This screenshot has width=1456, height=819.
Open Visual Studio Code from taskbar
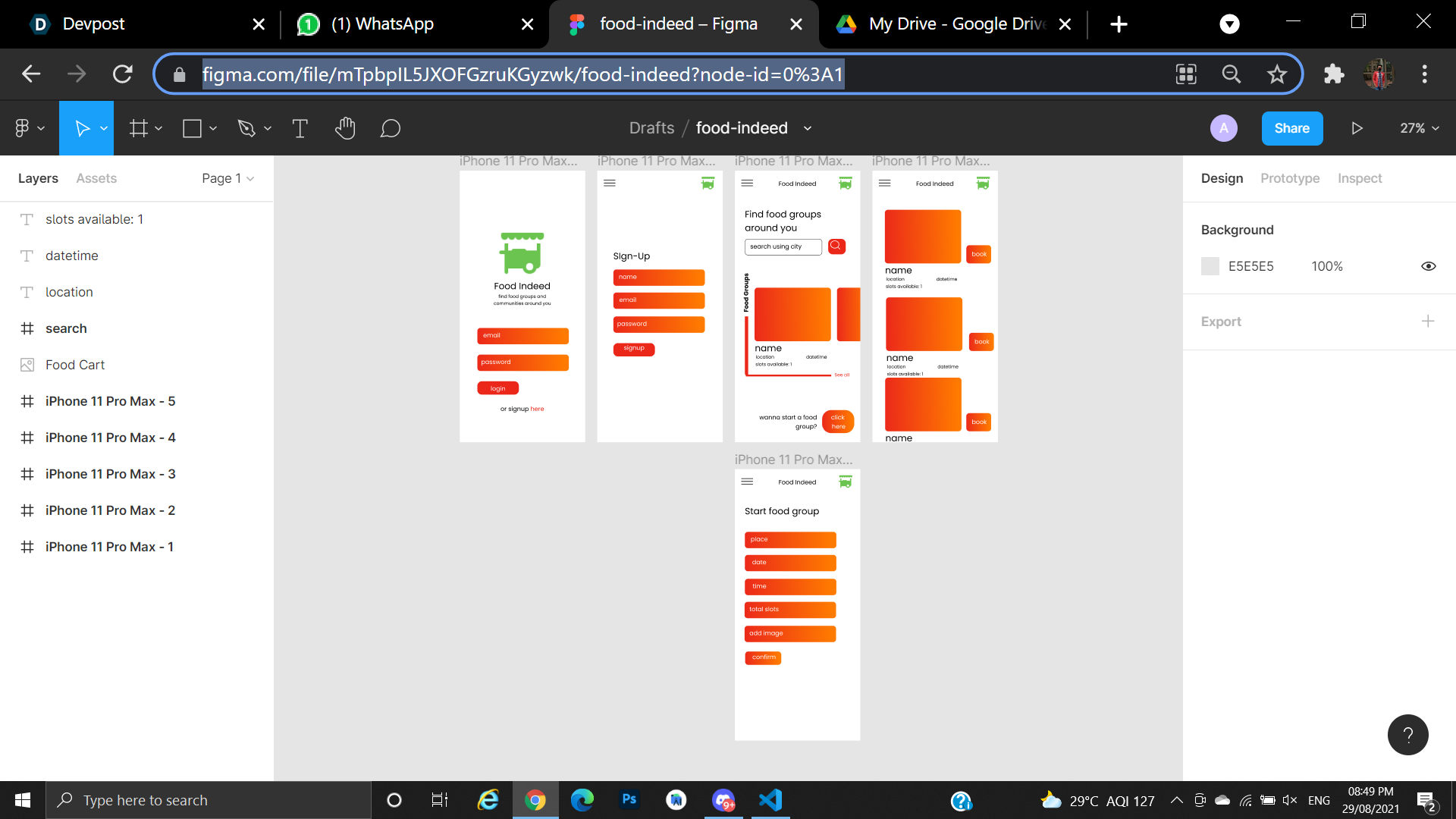click(770, 800)
